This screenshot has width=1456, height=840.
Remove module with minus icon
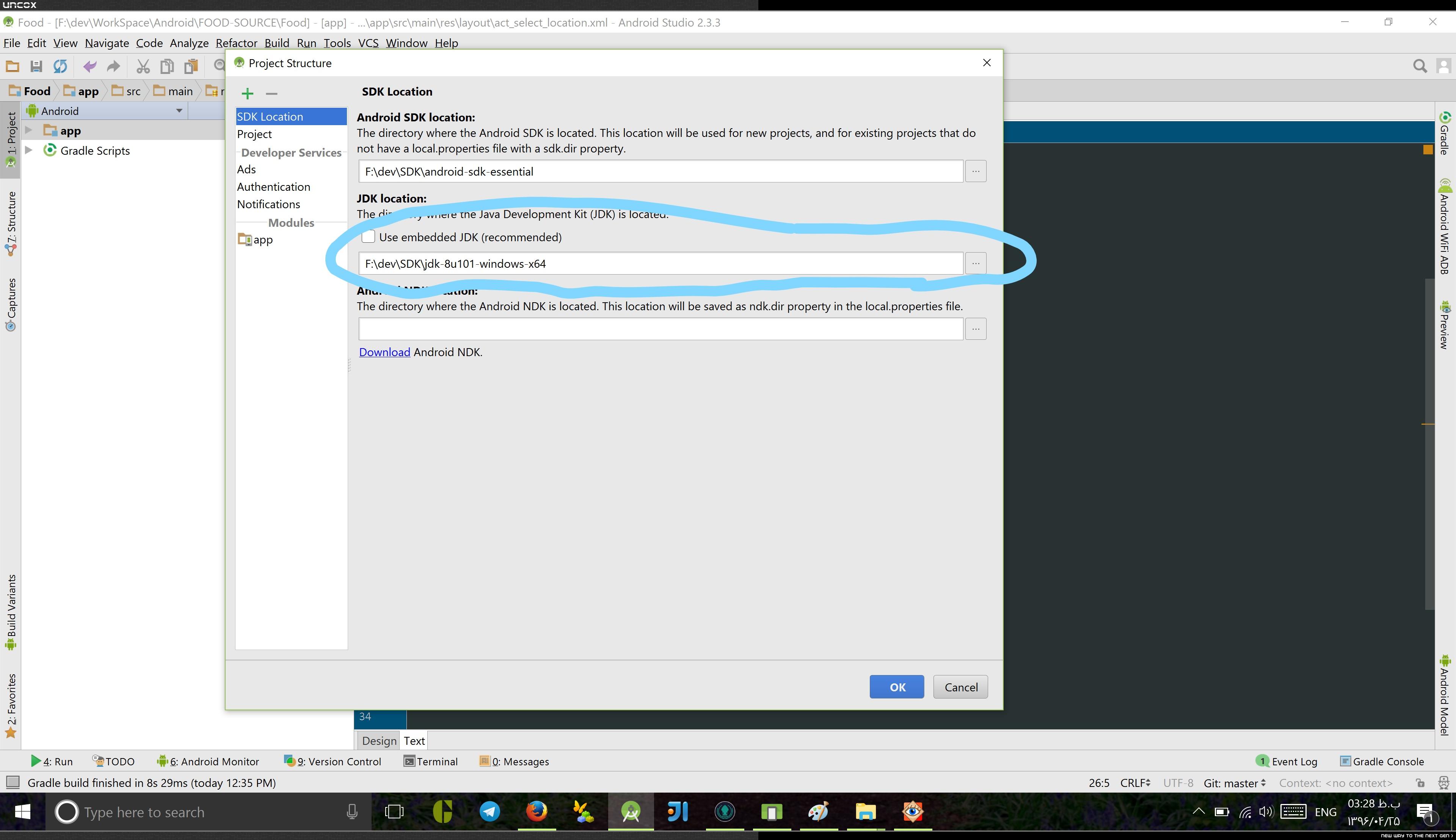point(271,93)
